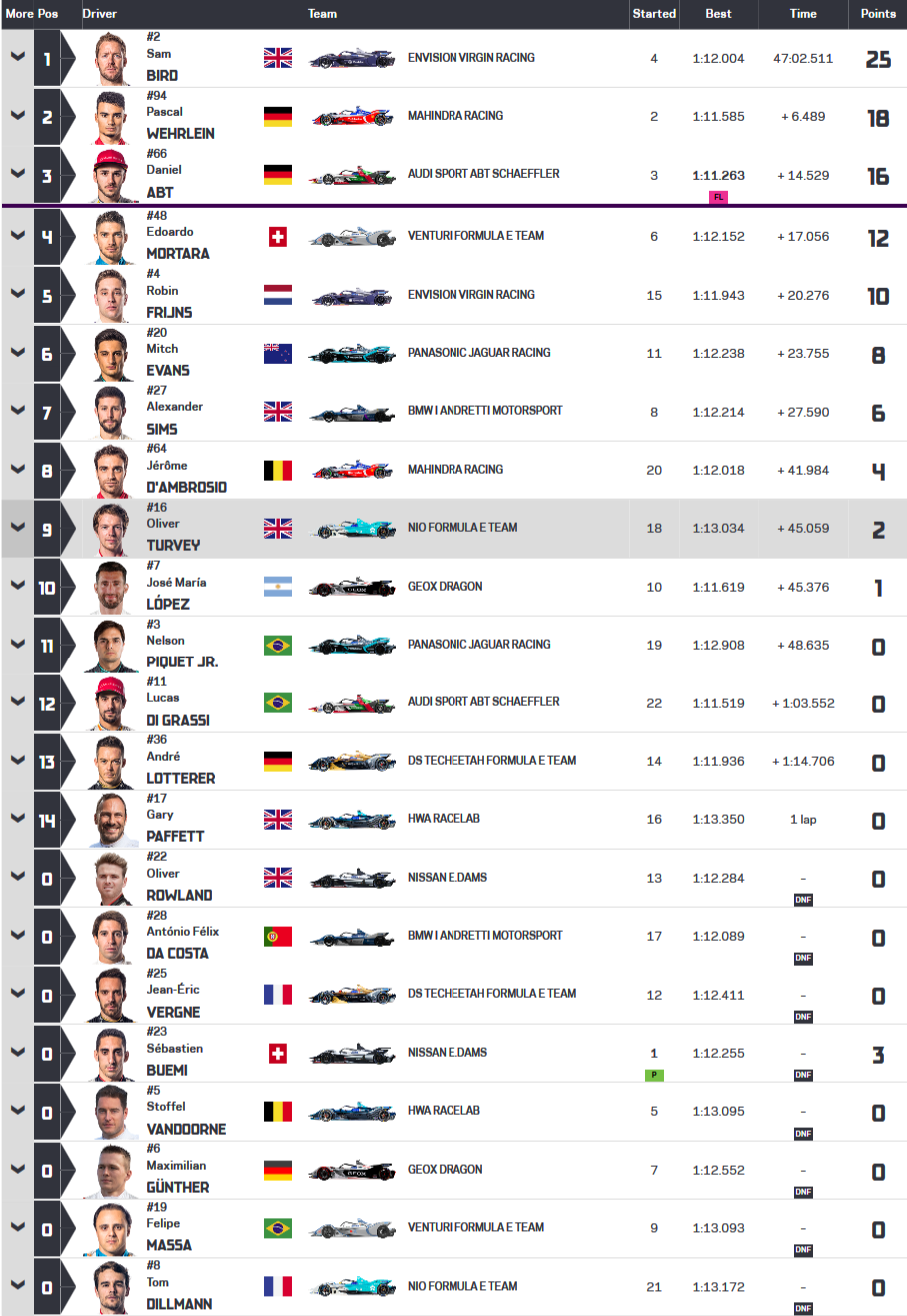Expand Lucas Di Grassi's row chevron
Image resolution: width=907 pixels, height=1316 pixels.
17,702
